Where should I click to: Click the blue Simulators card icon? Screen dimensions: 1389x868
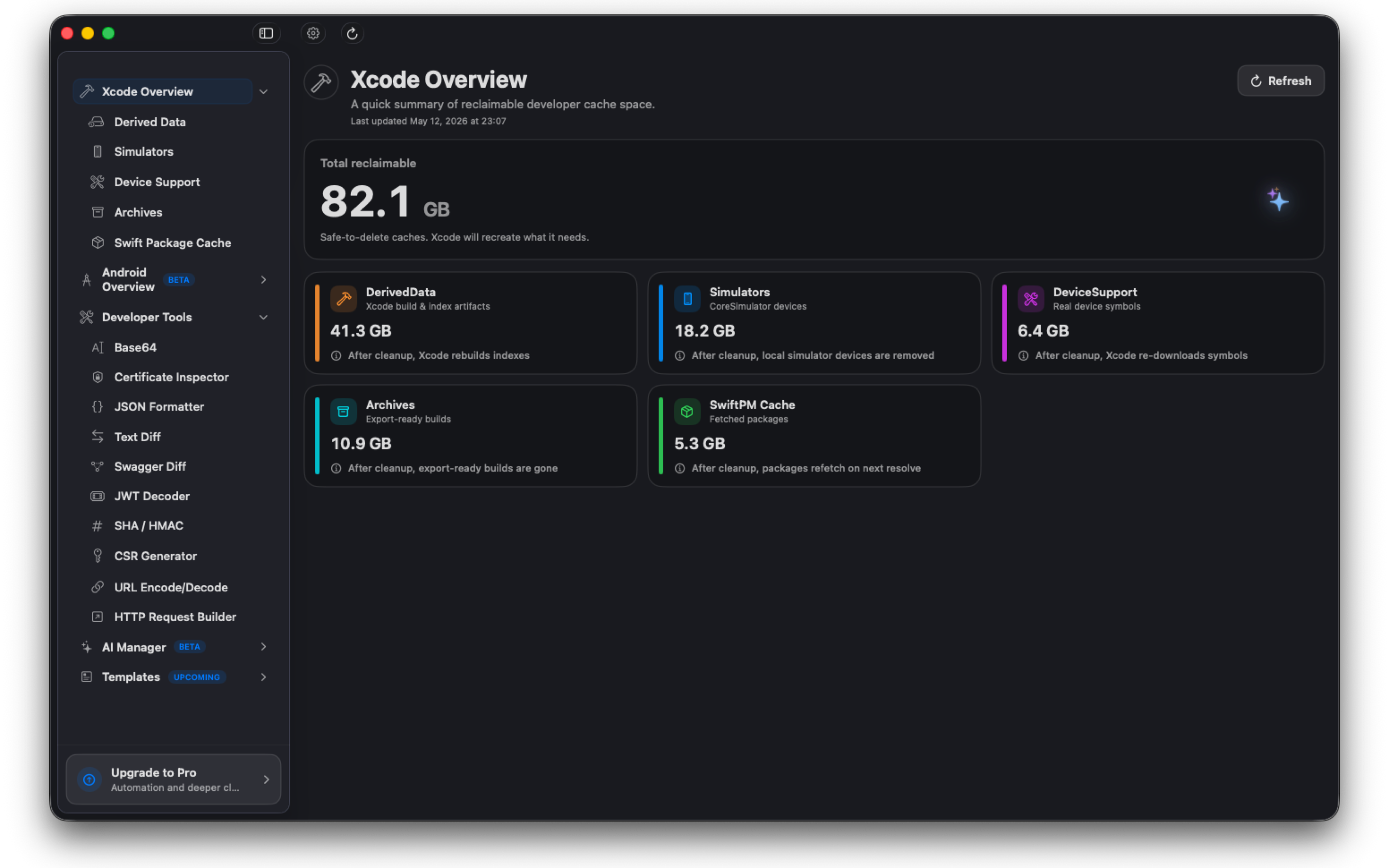click(x=687, y=298)
